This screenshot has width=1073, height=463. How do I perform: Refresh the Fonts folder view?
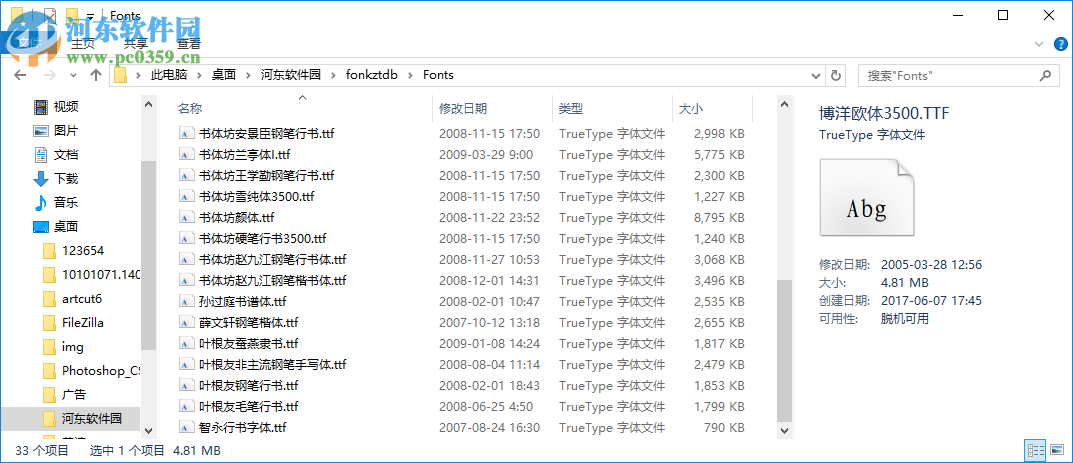pyautogui.click(x=836, y=75)
